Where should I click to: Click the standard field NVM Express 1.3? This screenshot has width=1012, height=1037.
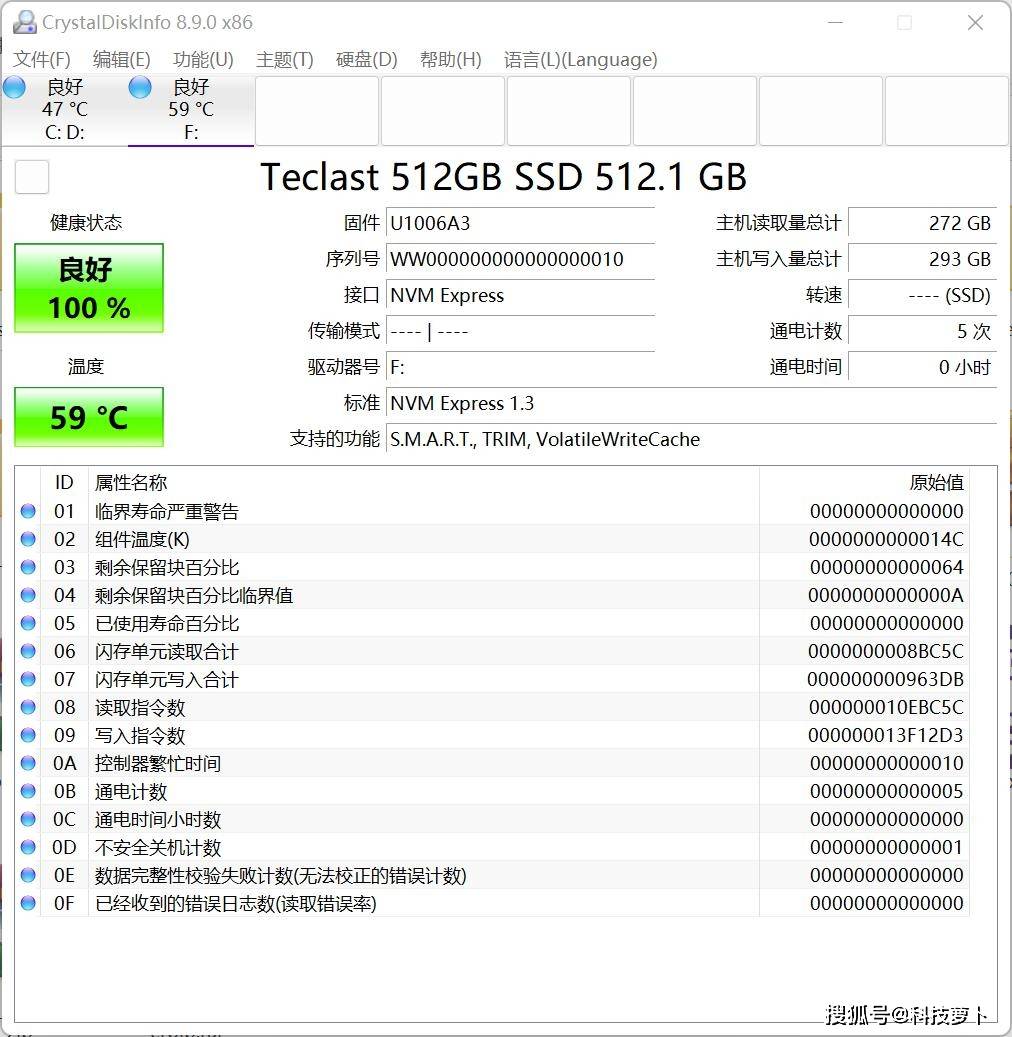[691, 403]
